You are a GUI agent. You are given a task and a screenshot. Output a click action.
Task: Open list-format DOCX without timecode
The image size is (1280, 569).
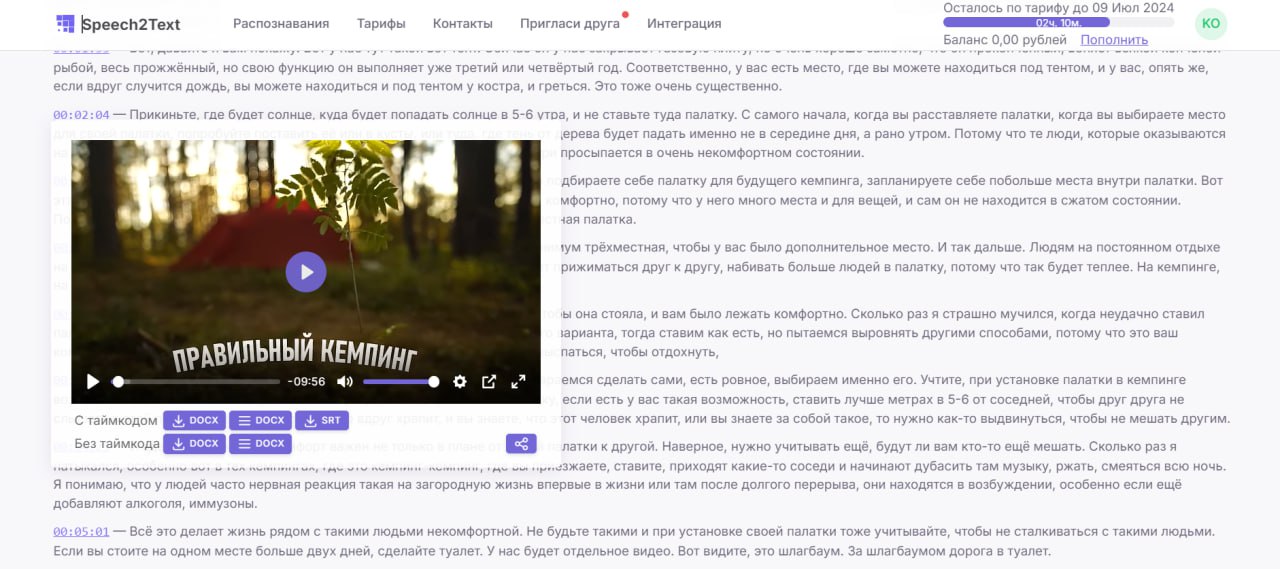point(260,444)
